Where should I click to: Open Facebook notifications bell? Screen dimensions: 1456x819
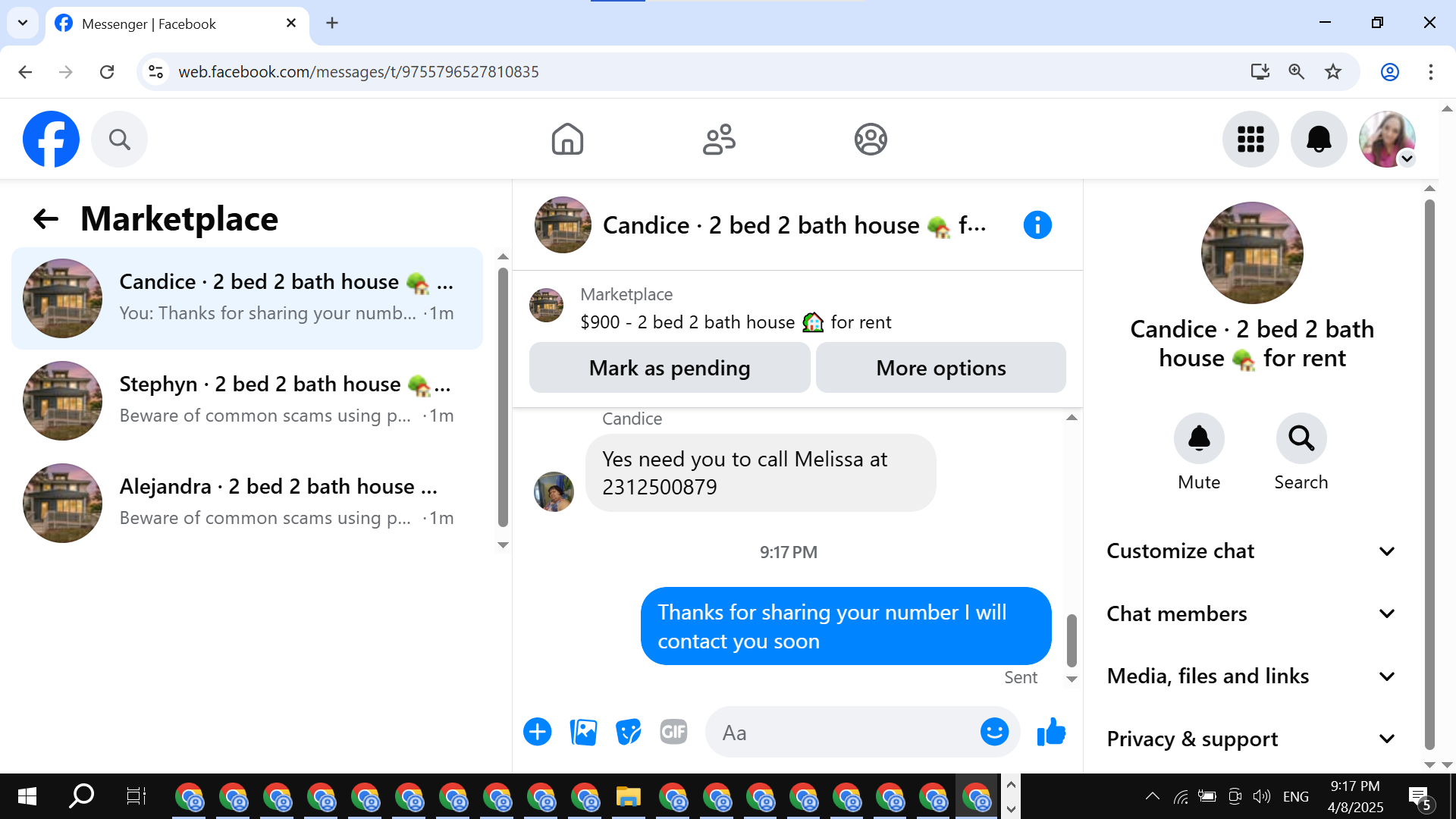coord(1319,140)
